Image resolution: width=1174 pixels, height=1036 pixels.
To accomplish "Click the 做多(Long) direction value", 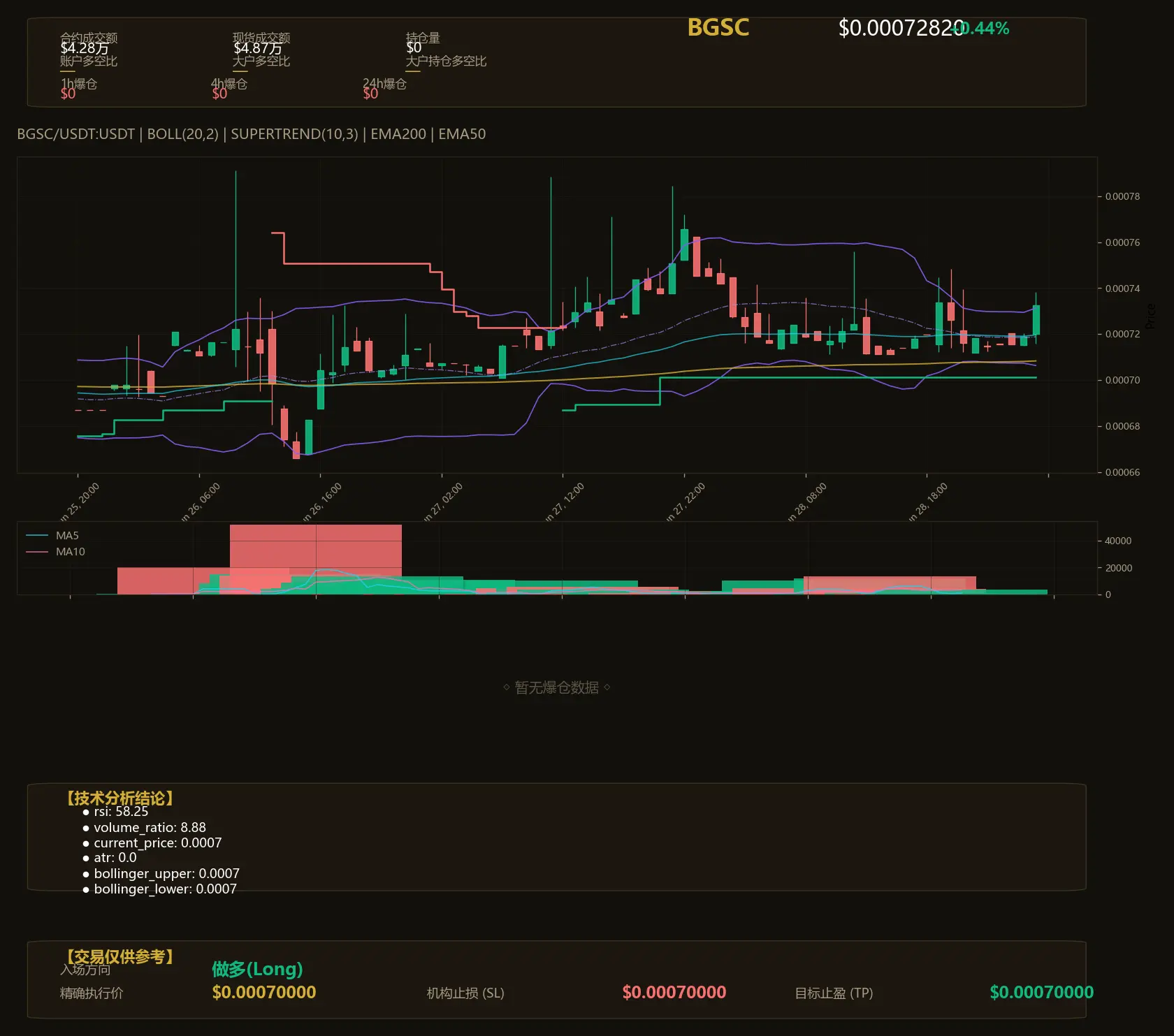I will click(257, 969).
